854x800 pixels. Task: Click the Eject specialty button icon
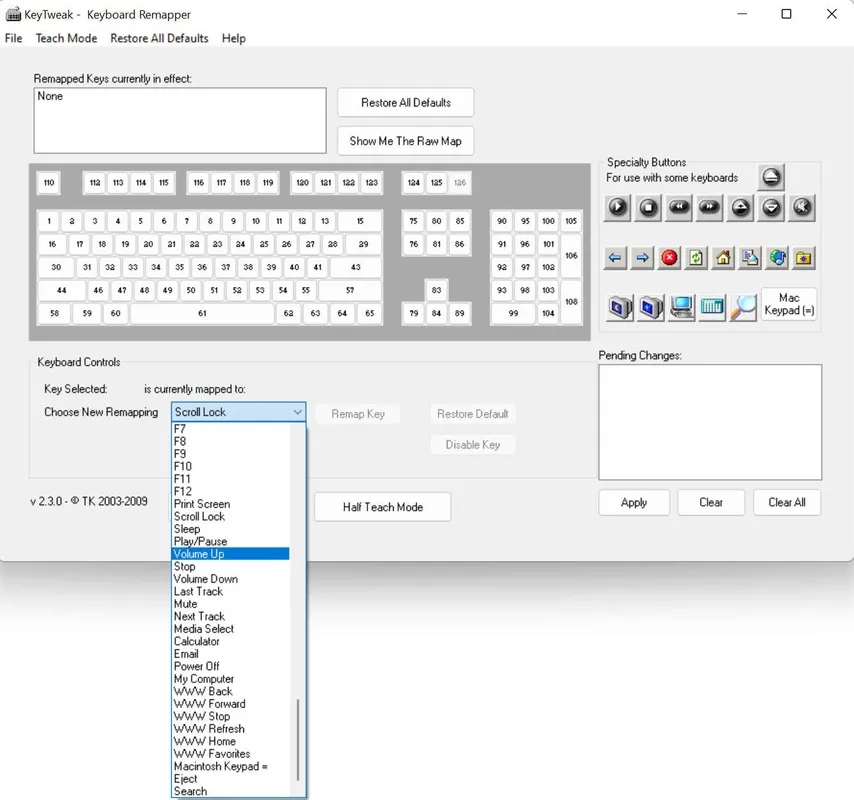(x=771, y=177)
